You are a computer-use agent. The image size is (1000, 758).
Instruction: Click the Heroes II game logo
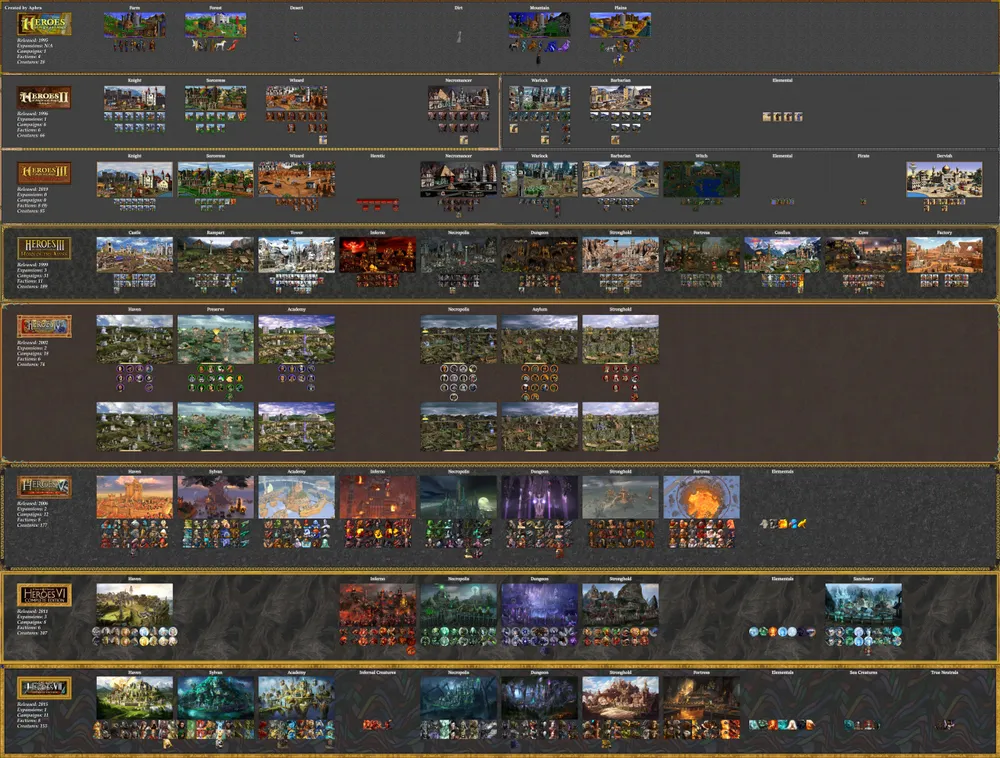pos(44,98)
